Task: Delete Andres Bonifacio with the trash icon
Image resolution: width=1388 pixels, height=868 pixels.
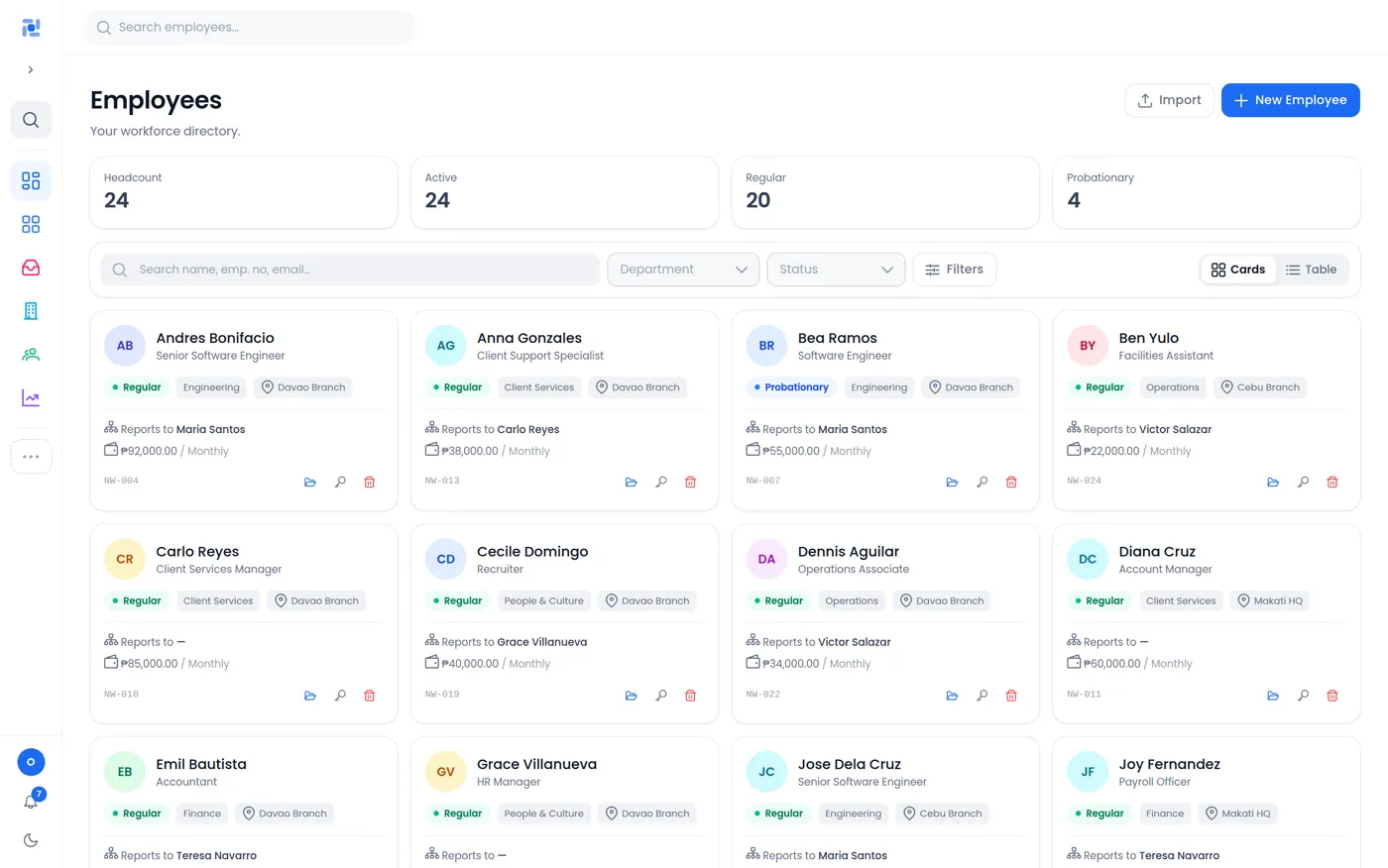Action: 370,483
